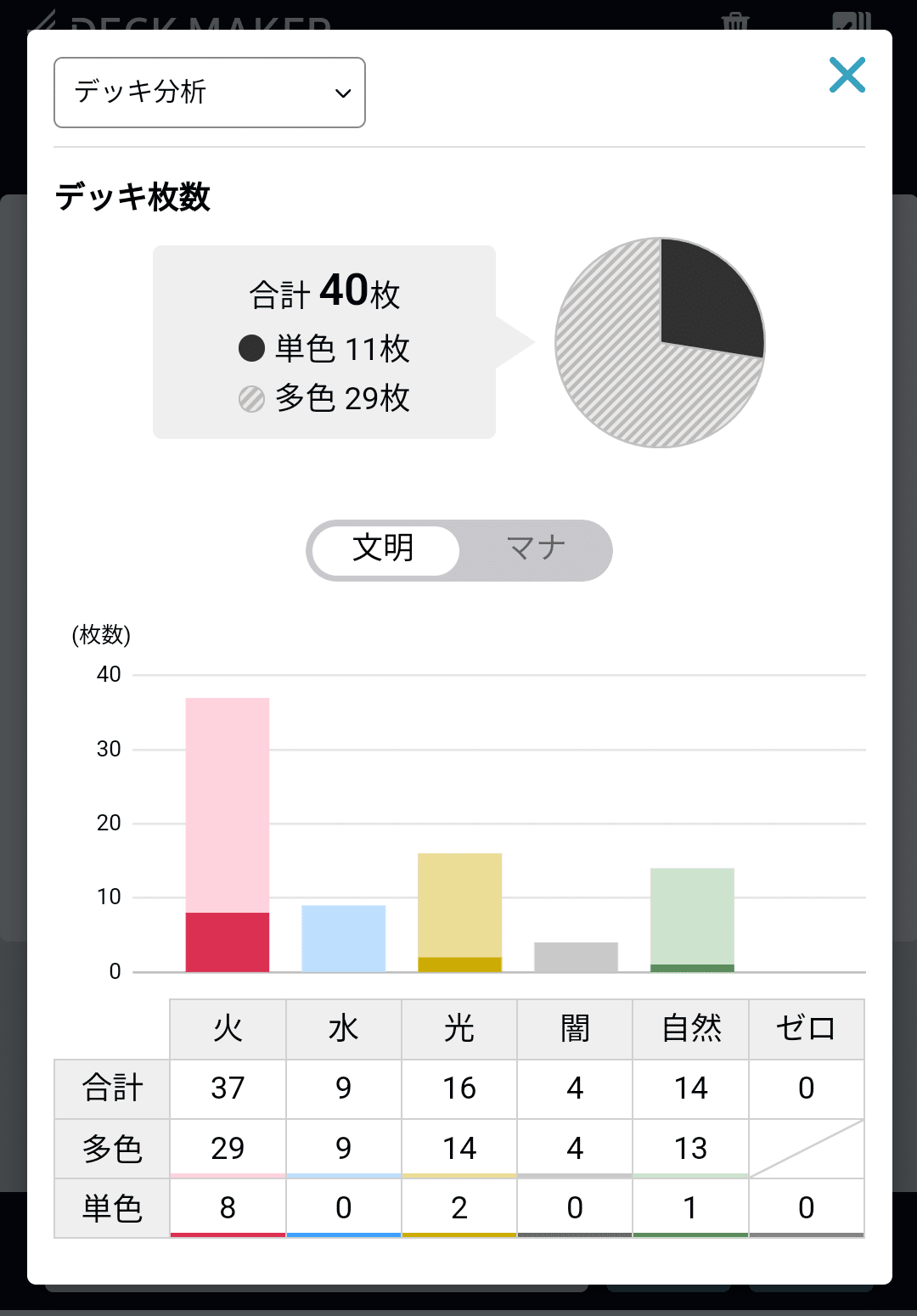Click the 単色 row label

pos(112,1208)
